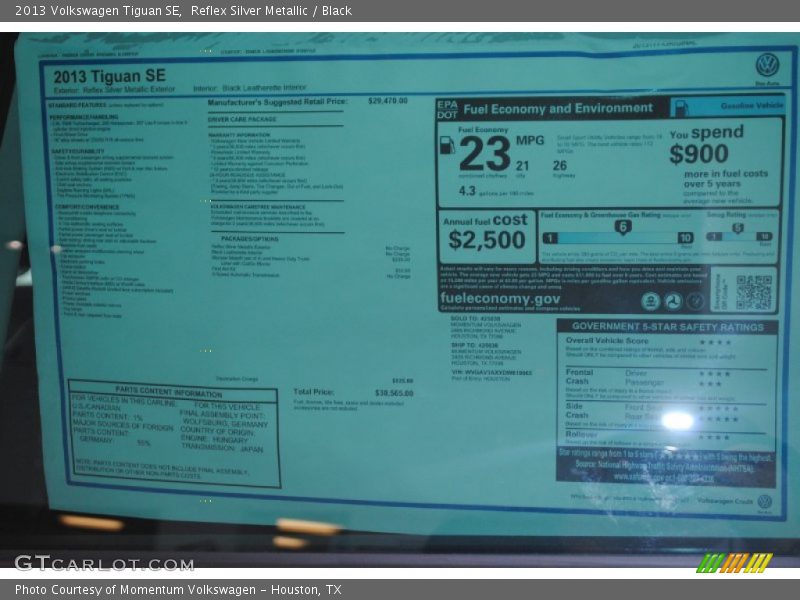Click the 'STANDARD FEATURES' heading
Screen dimensions: 800x600
77,105
